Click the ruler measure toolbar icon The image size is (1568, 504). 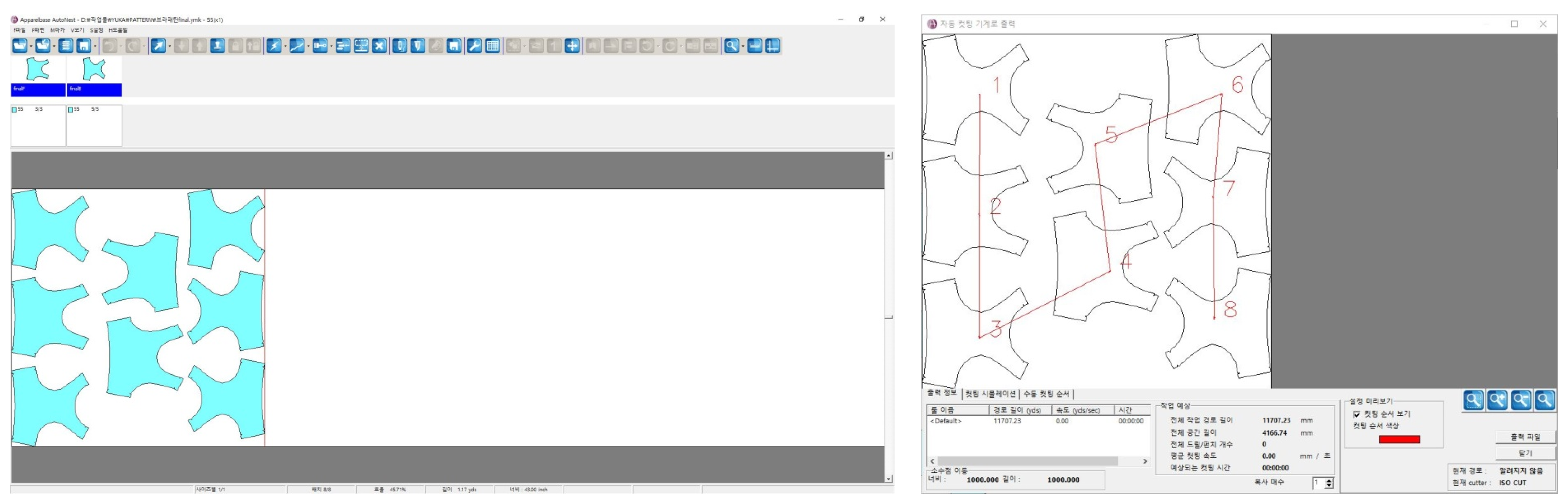pyautogui.click(x=755, y=46)
